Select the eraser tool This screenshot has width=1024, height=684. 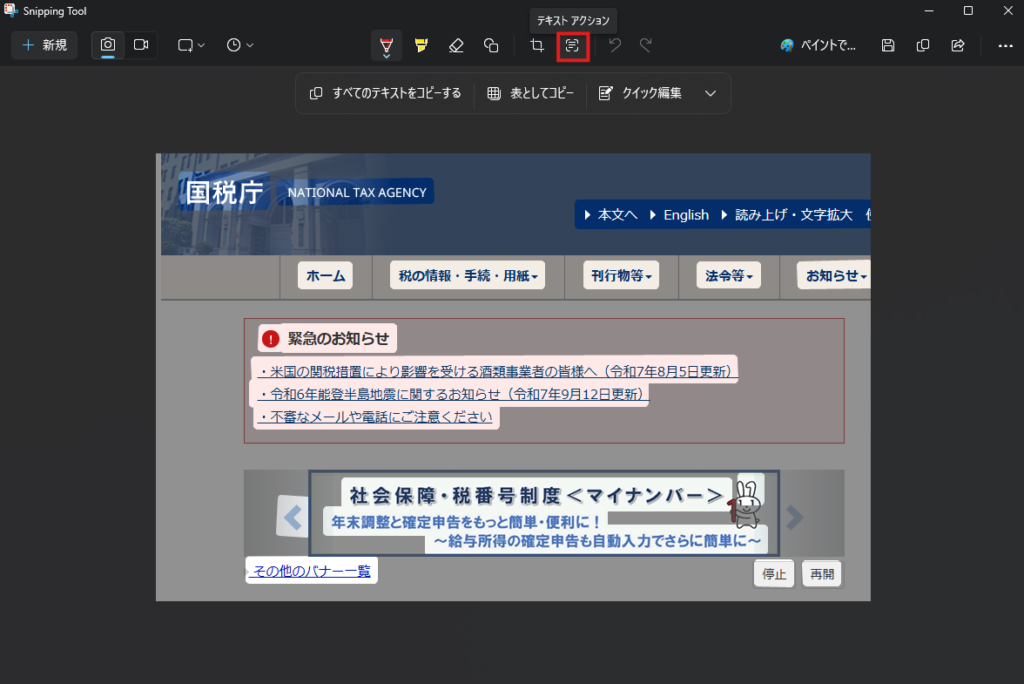click(456, 45)
